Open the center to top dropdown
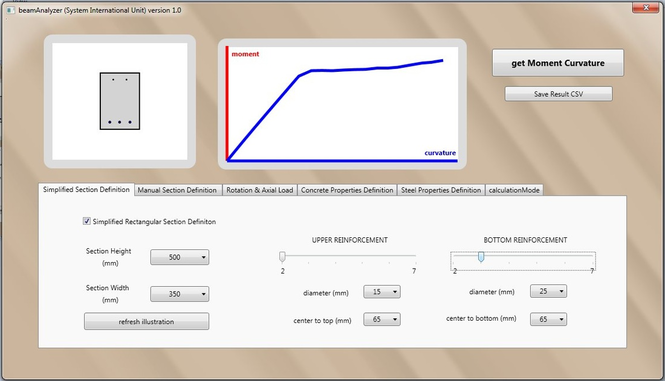The image size is (665, 381). [382, 319]
